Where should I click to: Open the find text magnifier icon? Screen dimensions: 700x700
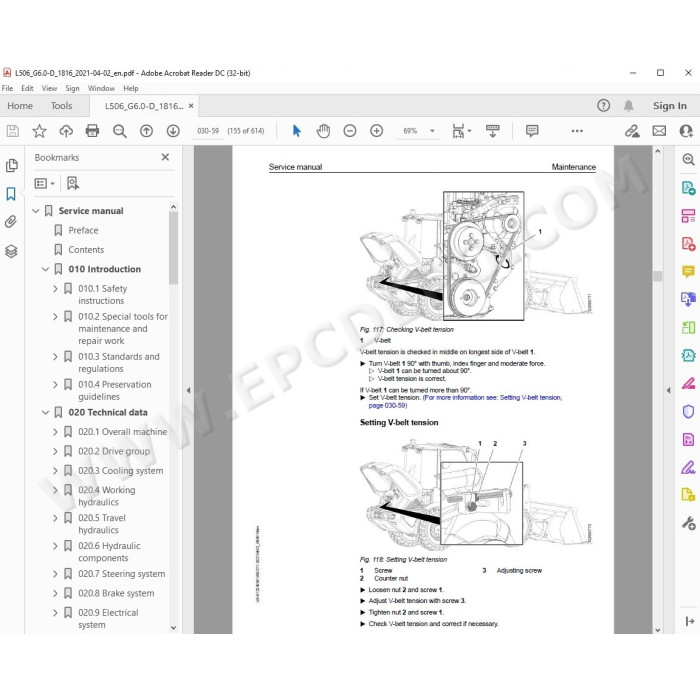pos(119,131)
